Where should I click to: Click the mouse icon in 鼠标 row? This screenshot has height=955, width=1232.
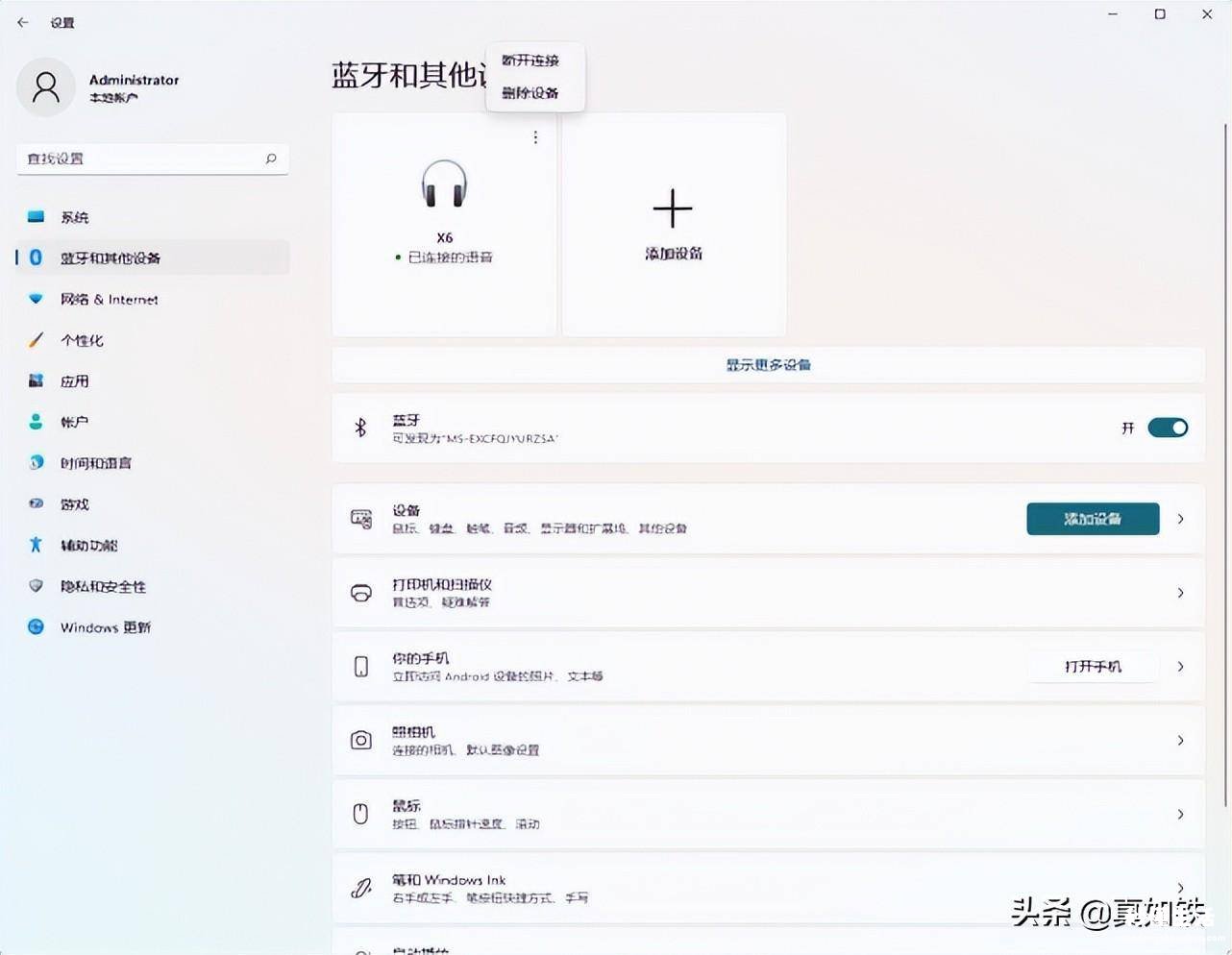tap(361, 814)
